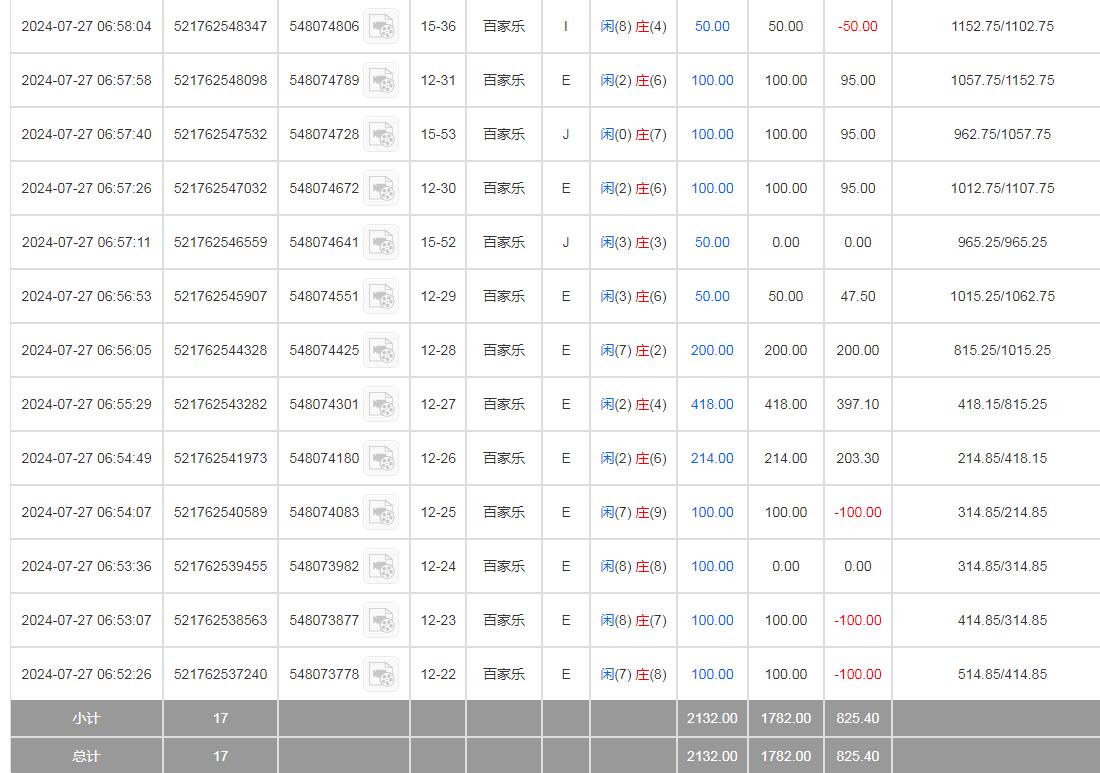Click blue 100.00 bet link in 06:52:26 row
This screenshot has height=773, width=1100.
[712, 674]
